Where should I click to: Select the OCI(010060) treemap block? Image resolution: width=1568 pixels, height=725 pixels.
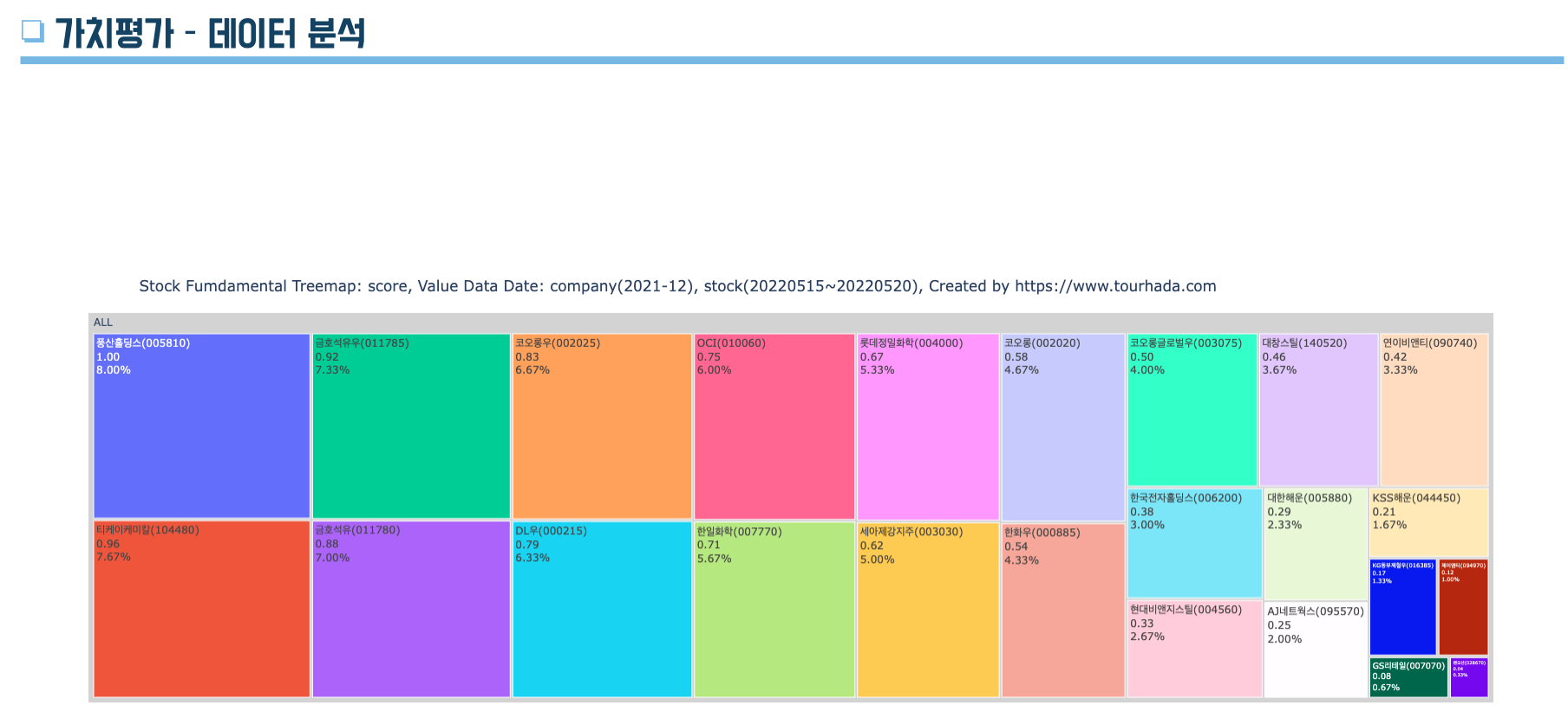[x=774, y=427]
